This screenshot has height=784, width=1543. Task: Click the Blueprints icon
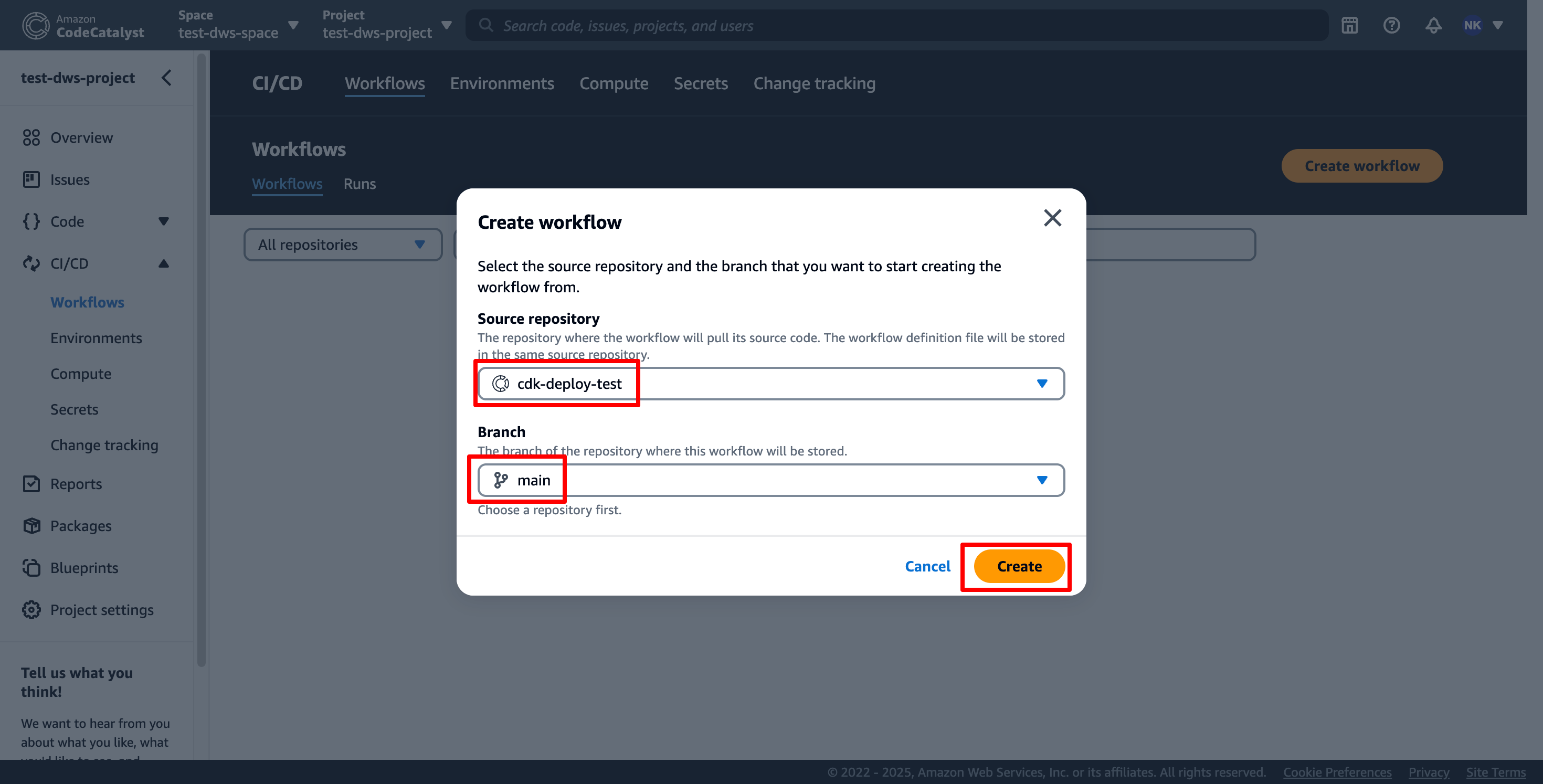(31, 568)
